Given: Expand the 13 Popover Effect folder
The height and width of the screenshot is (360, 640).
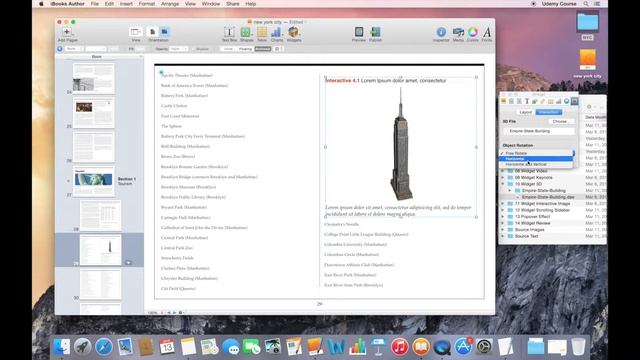Looking at the screenshot, I should click(x=503, y=216).
